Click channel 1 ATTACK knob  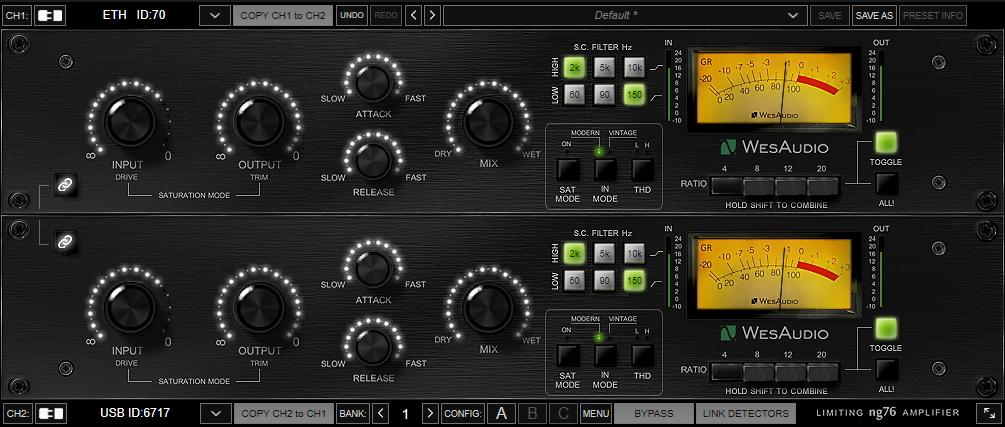click(x=373, y=82)
